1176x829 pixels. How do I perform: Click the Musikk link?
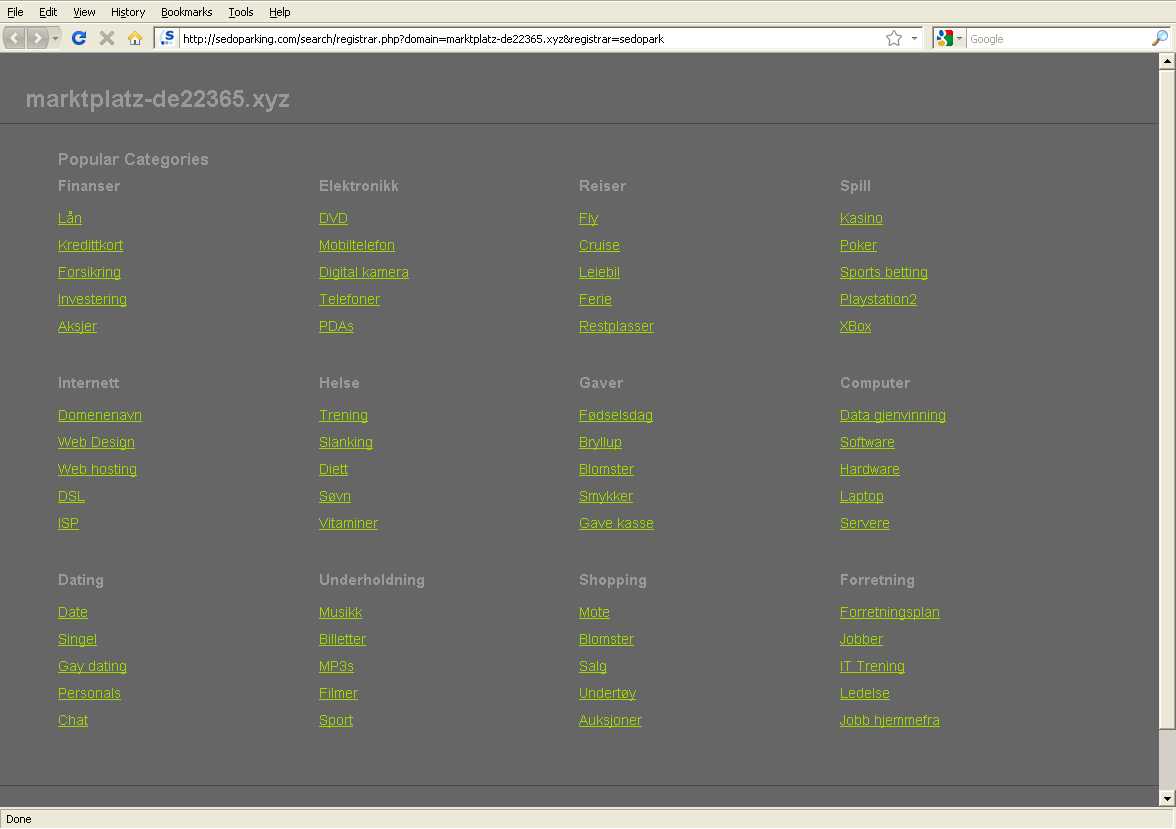click(x=340, y=612)
